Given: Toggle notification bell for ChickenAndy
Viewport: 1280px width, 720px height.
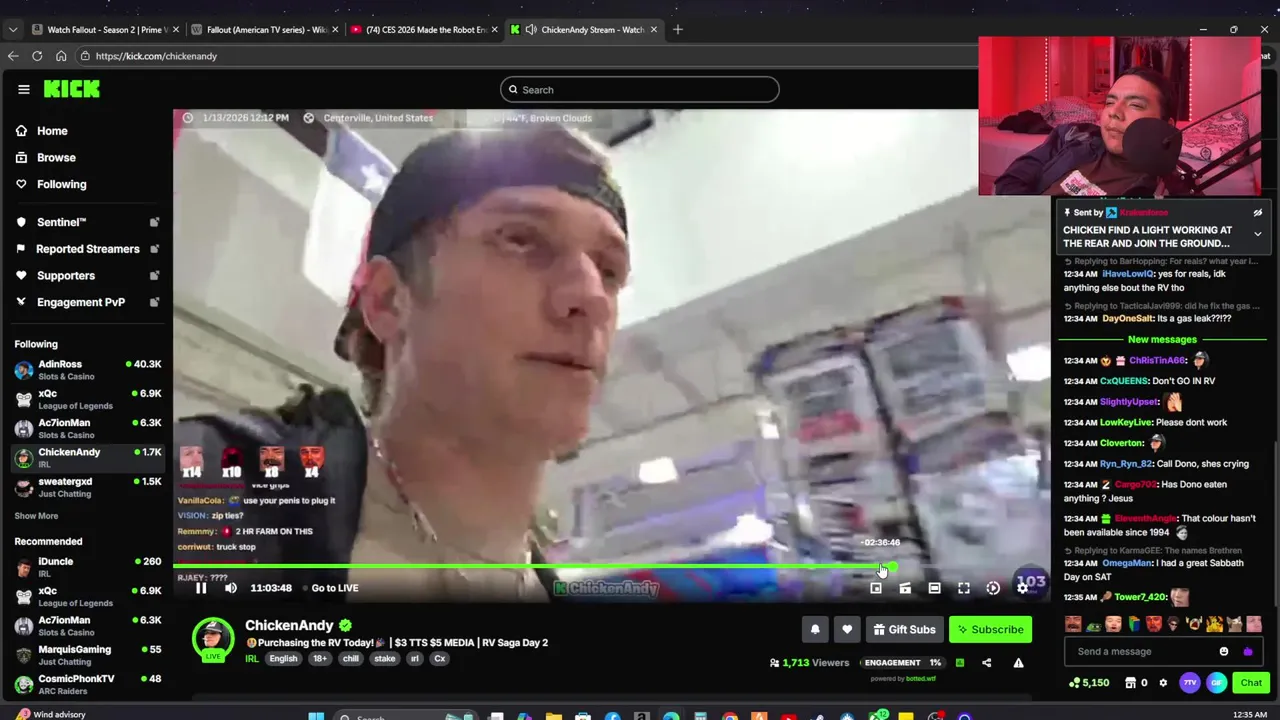Looking at the screenshot, I should click(x=815, y=629).
